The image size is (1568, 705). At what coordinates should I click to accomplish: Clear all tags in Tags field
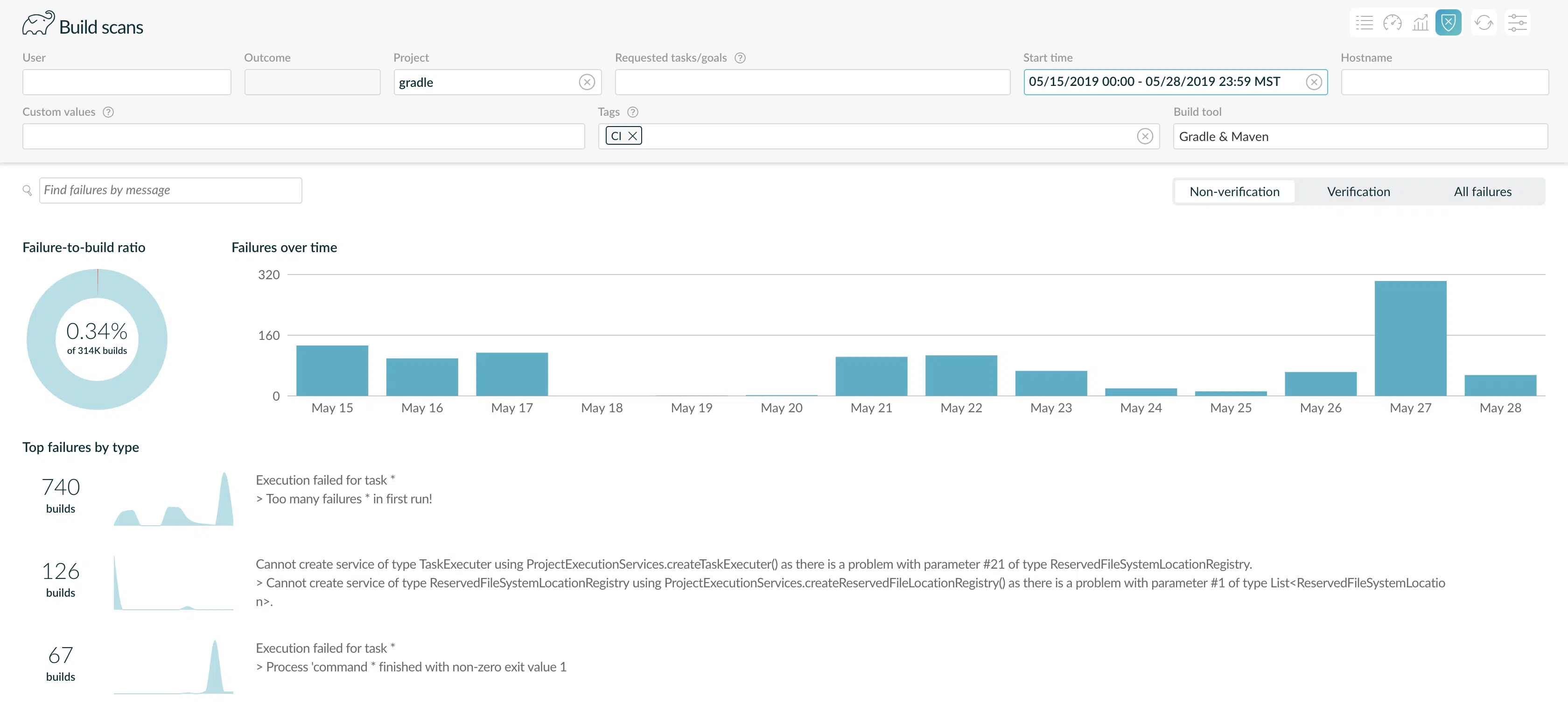[x=1144, y=136]
